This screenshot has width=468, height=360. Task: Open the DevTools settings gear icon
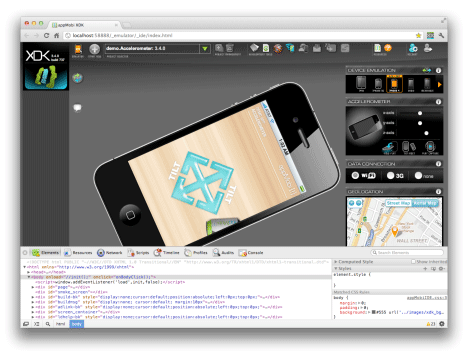[x=442, y=324]
